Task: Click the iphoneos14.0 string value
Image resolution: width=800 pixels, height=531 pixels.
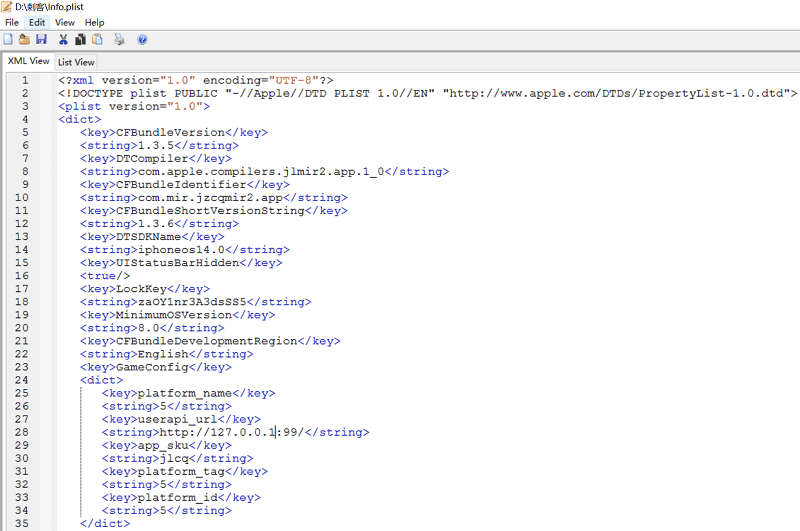Action: 185,250
